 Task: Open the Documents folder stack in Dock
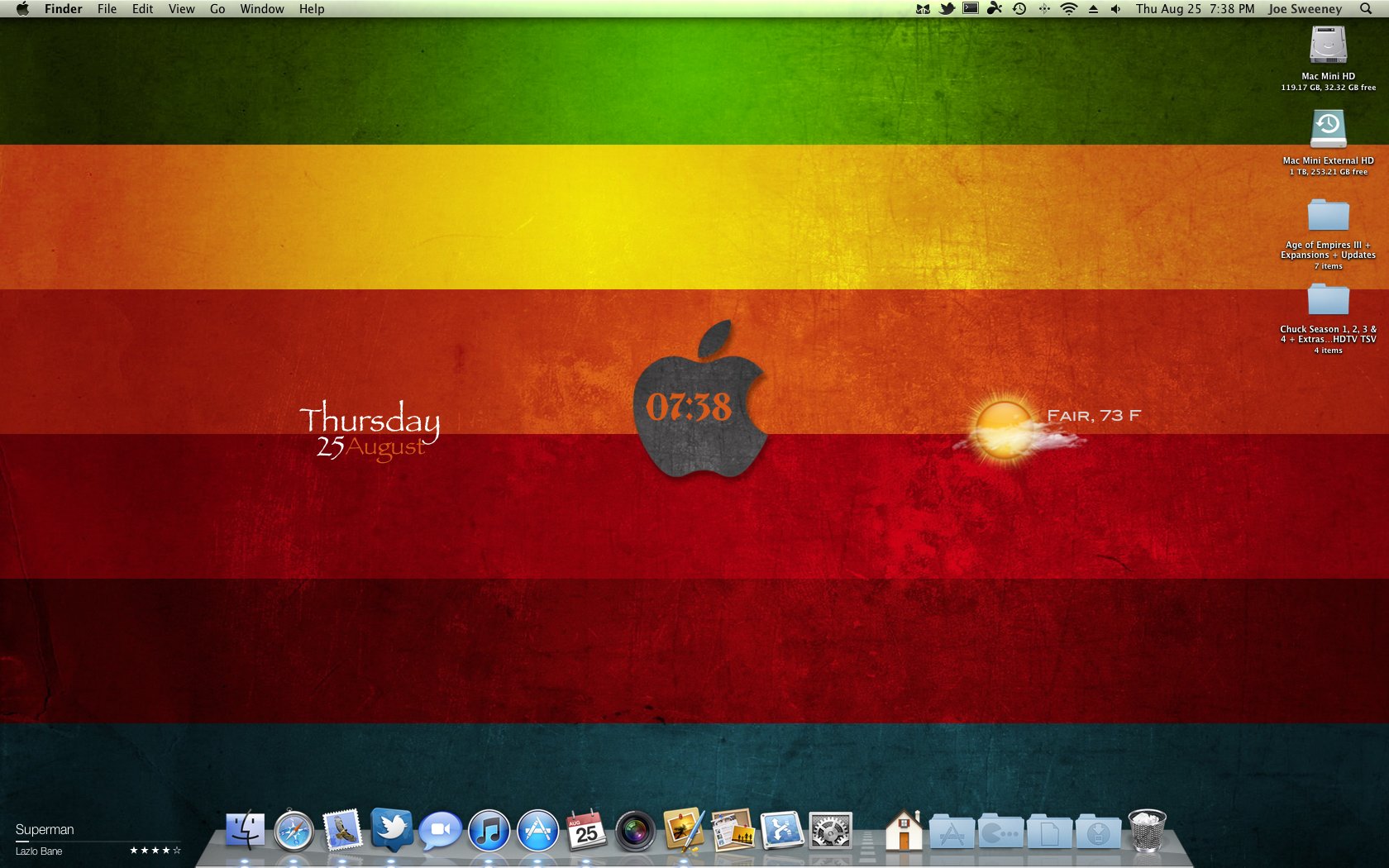pyautogui.click(x=1049, y=832)
